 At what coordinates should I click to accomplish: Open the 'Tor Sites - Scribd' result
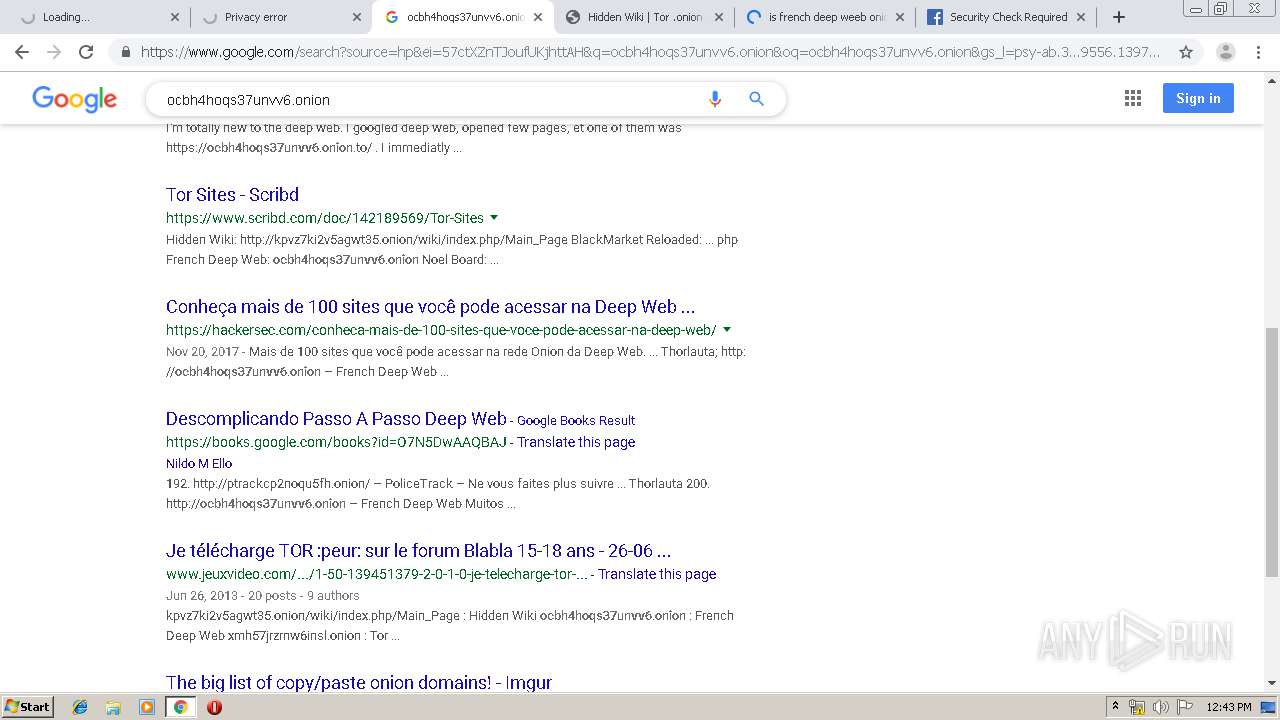[232, 194]
